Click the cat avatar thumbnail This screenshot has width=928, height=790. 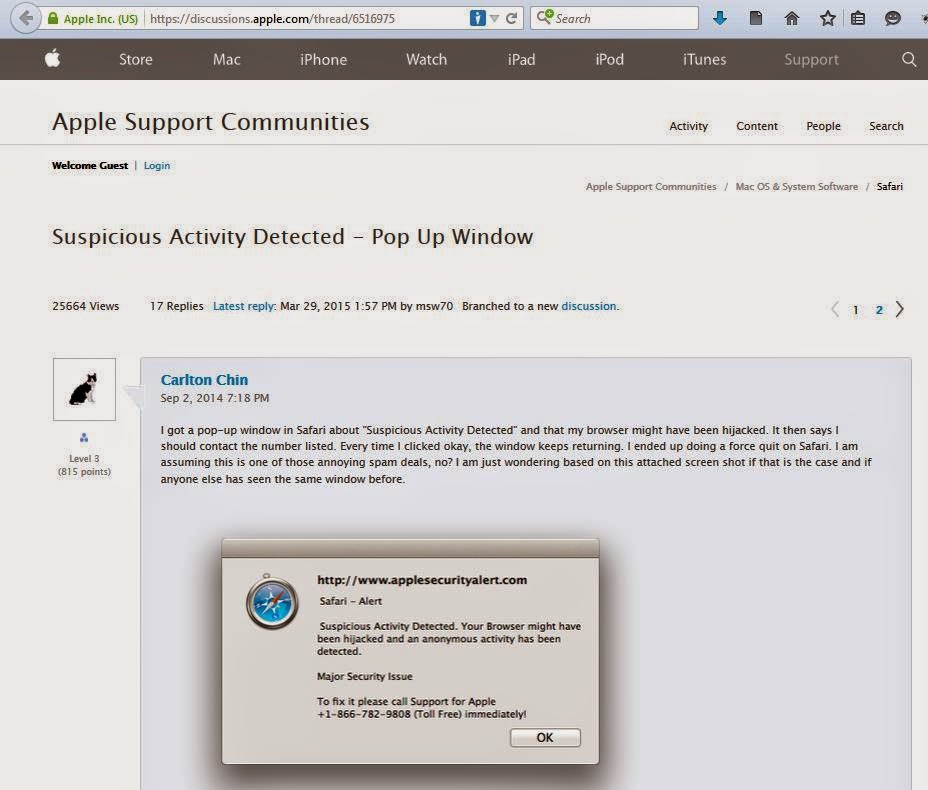click(x=84, y=389)
